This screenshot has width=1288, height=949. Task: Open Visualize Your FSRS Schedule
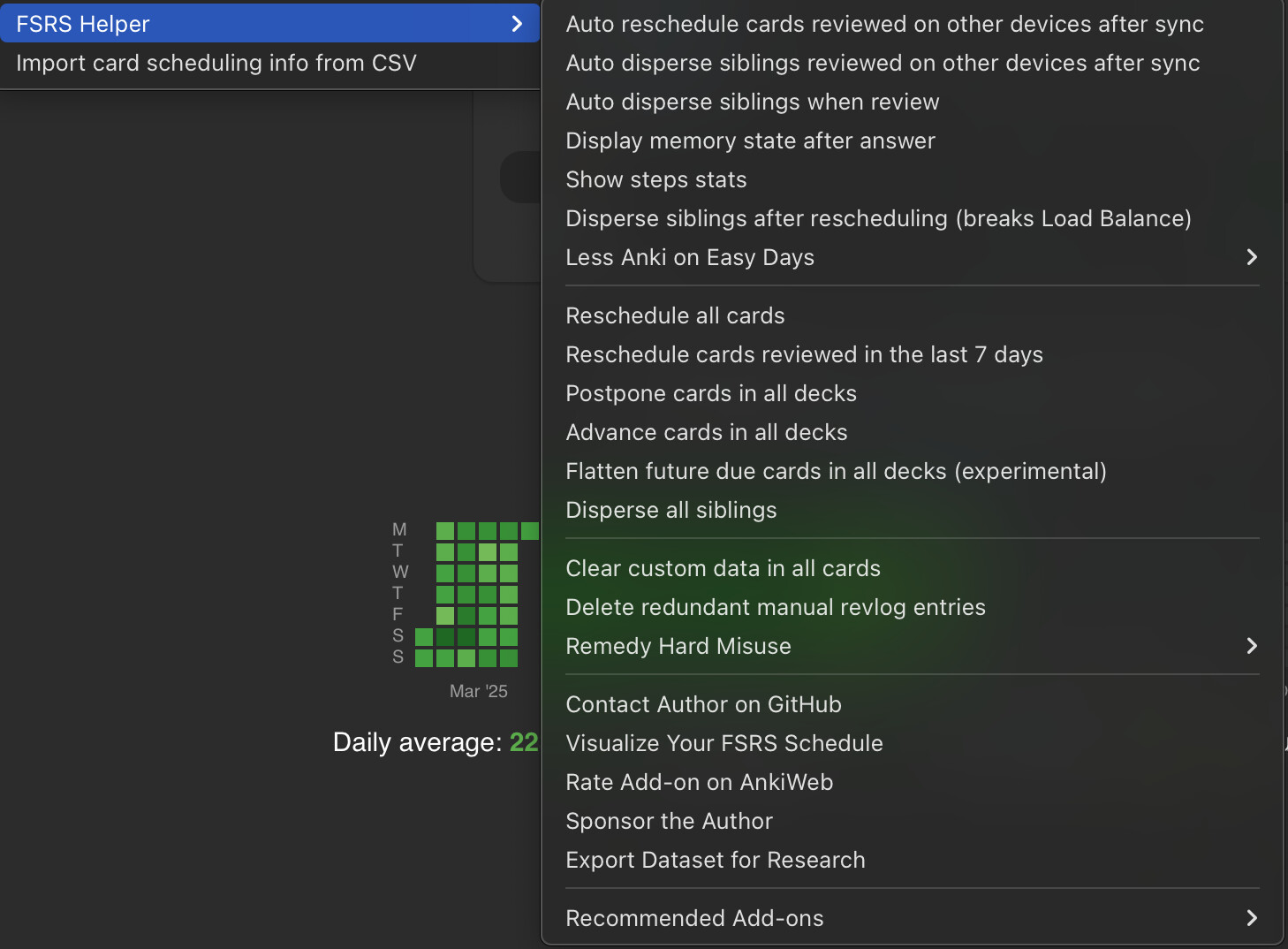[912, 743]
